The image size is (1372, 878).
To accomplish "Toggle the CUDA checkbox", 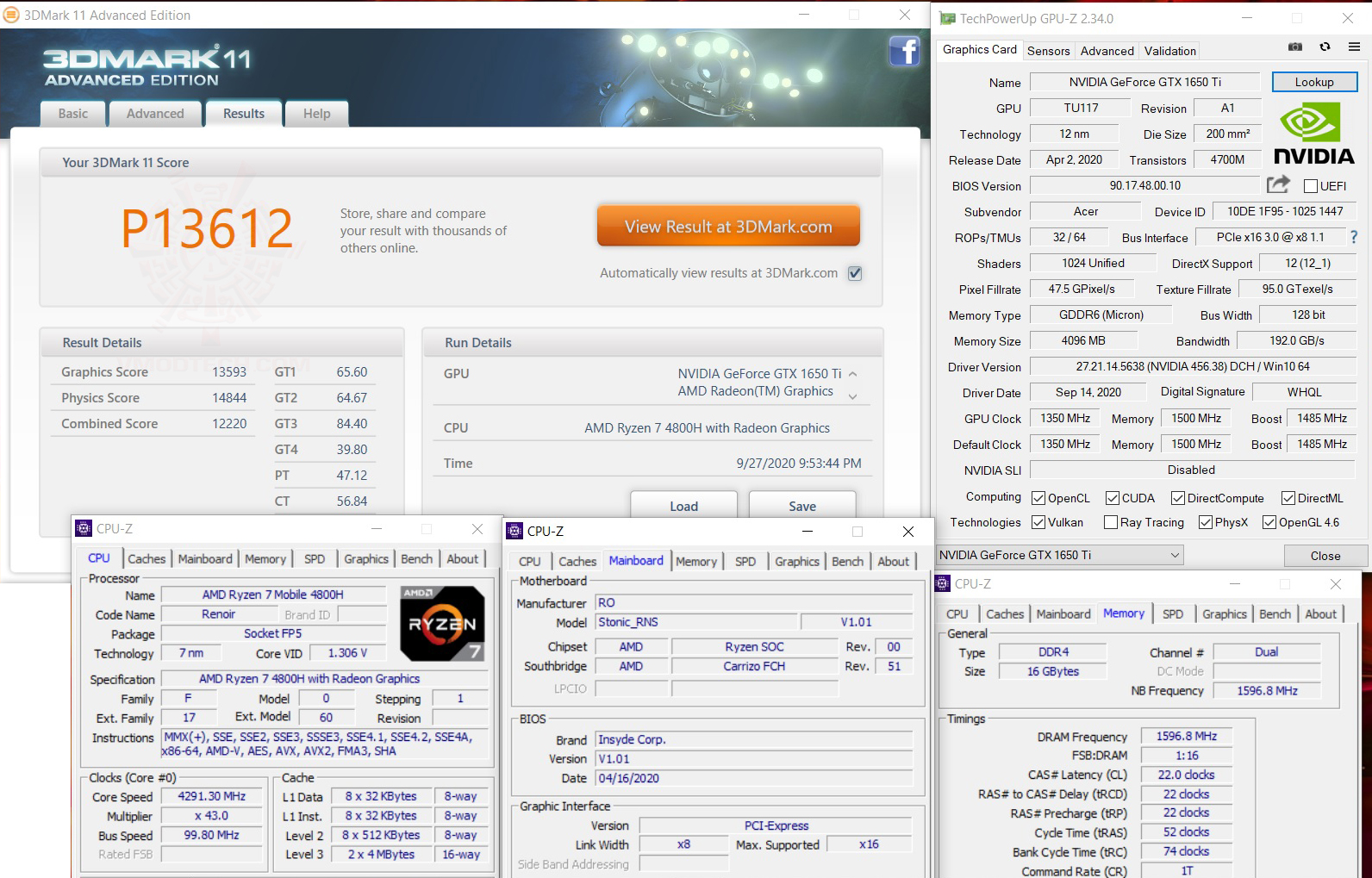I will coord(1113,498).
